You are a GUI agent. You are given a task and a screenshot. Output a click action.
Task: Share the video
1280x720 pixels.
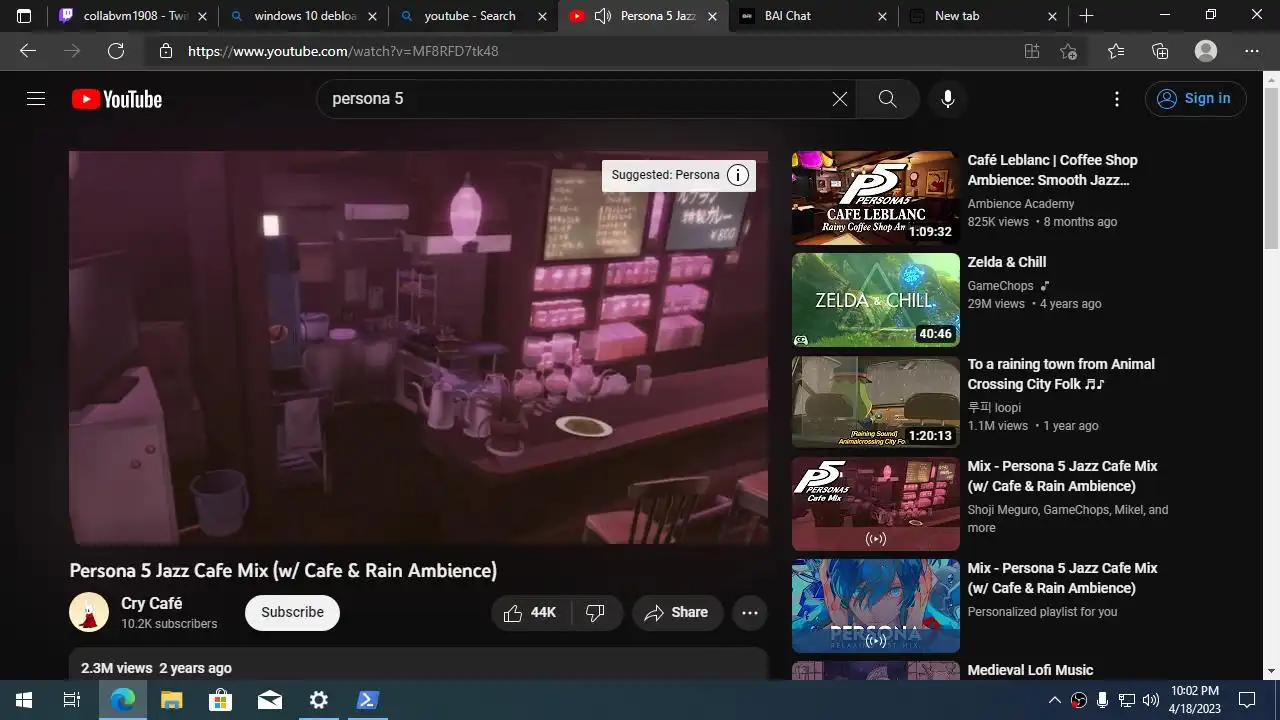point(676,612)
